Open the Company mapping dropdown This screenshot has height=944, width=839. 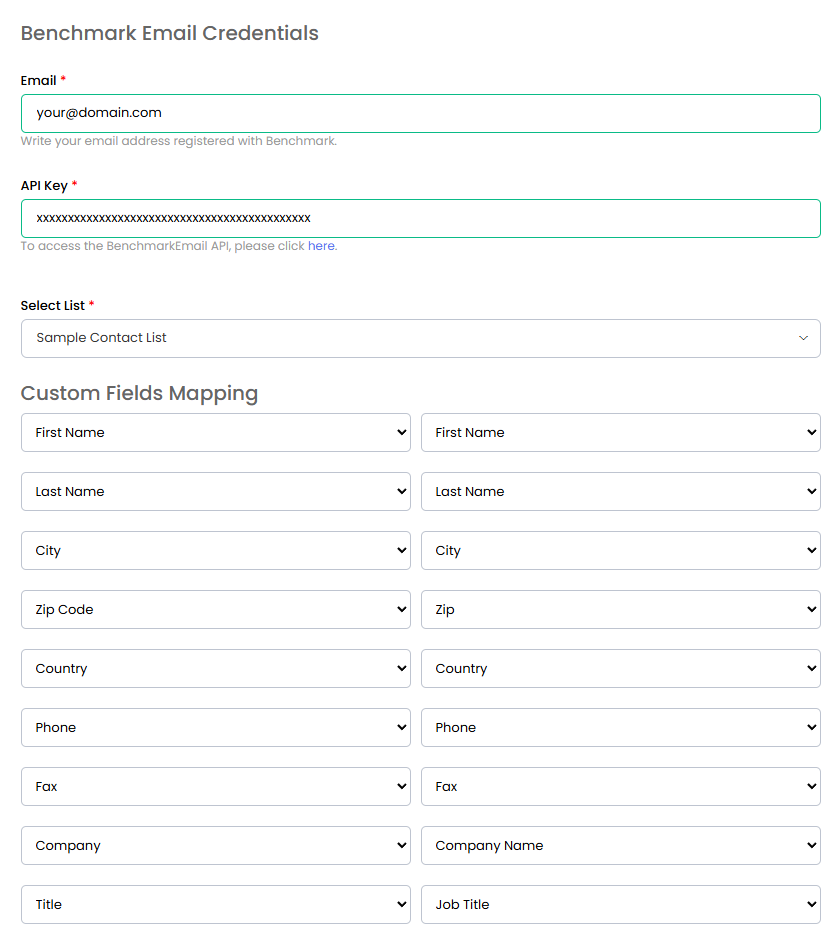(x=215, y=845)
